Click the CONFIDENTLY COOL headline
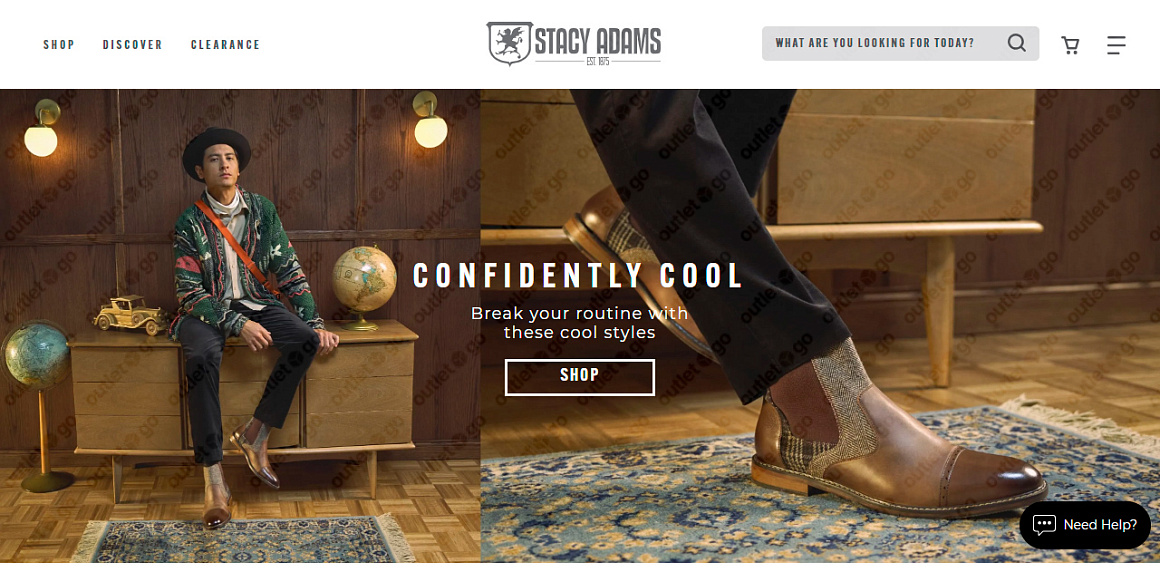This screenshot has height=572, width=1160. tap(579, 276)
